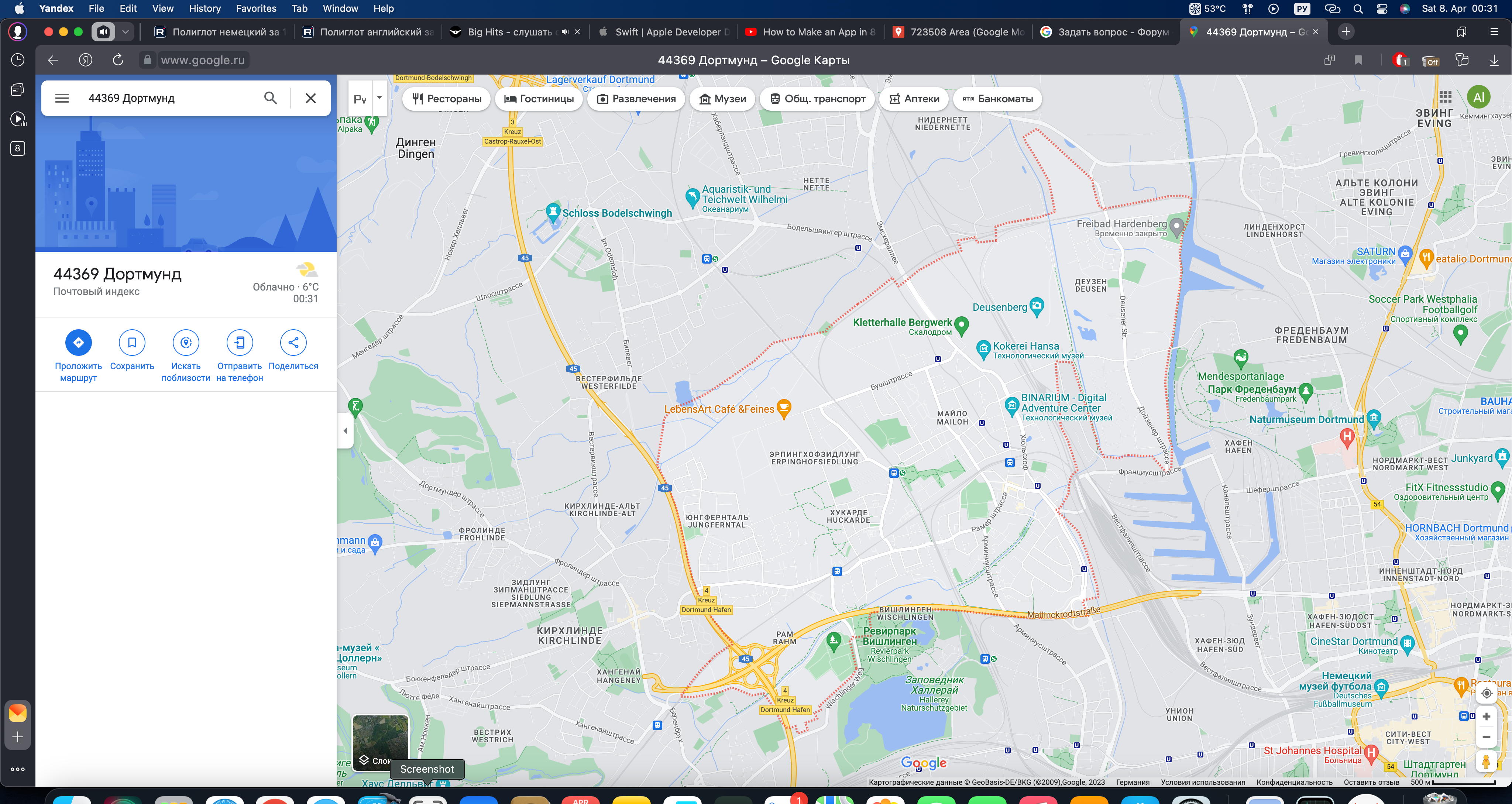Zoom in with the plus button
The image size is (1512, 804).
1487,717
